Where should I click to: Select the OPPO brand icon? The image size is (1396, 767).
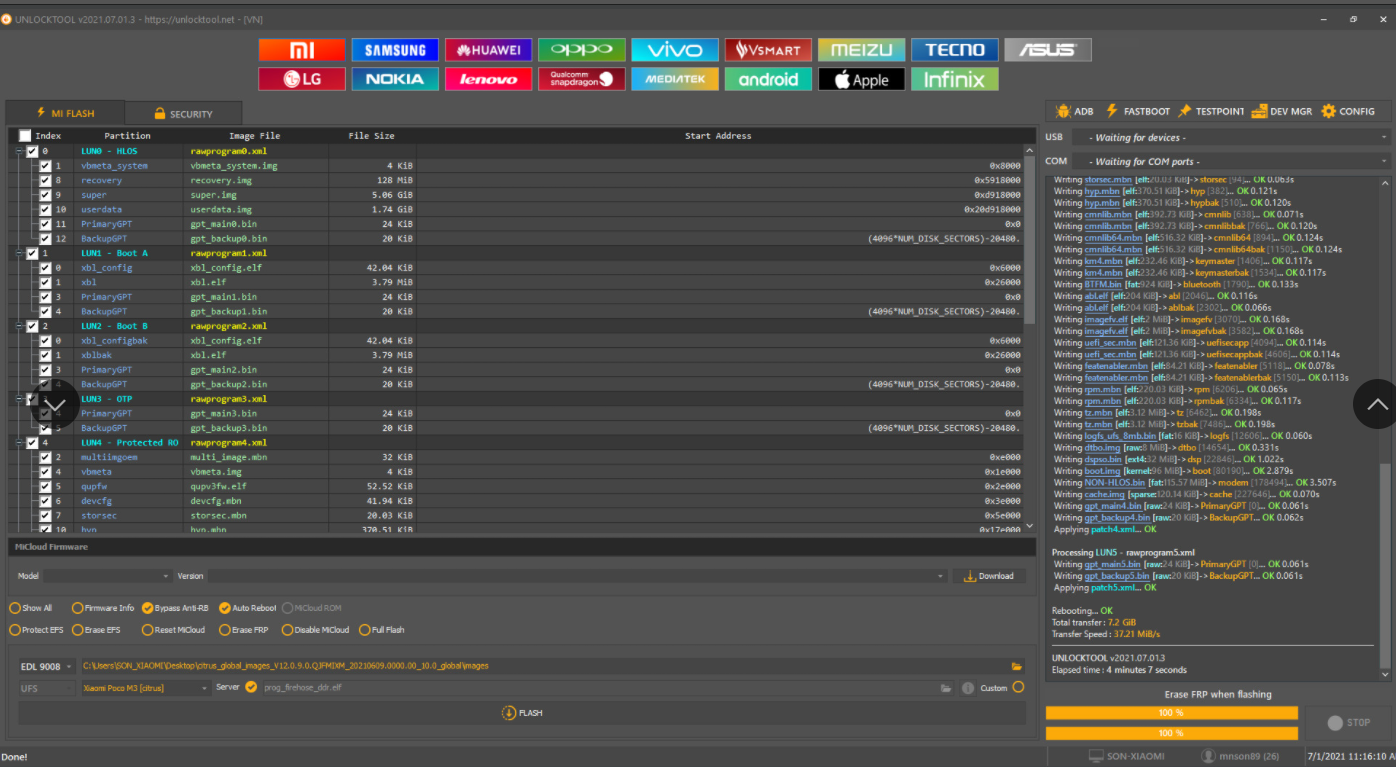coord(582,50)
